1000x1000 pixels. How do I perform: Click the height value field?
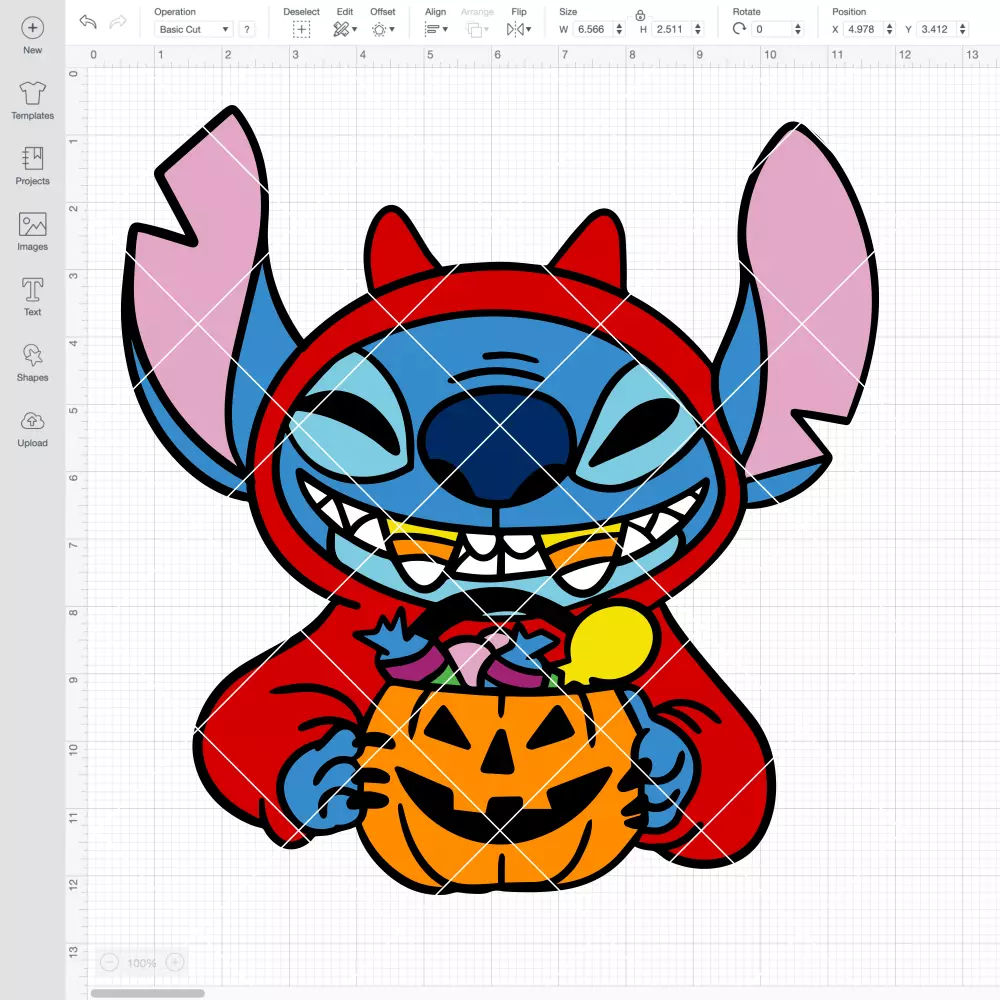[671, 29]
